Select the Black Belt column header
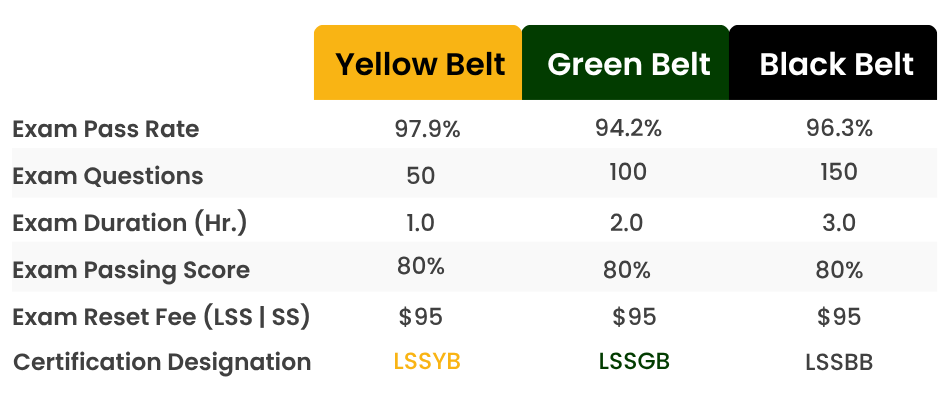 click(833, 63)
